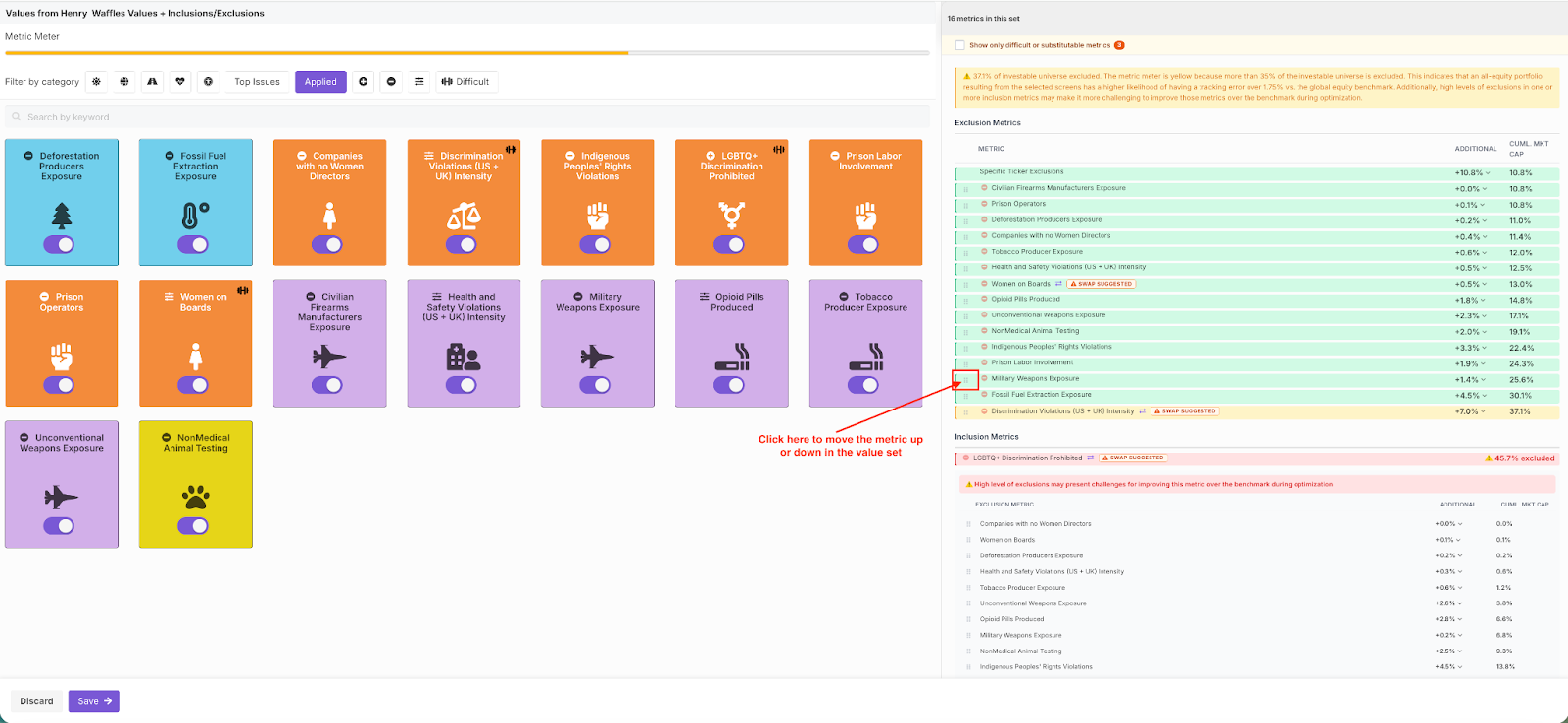Click drag handle for Military Weapons Exposure
The image size is (1568, 723).
pos(965,380)
